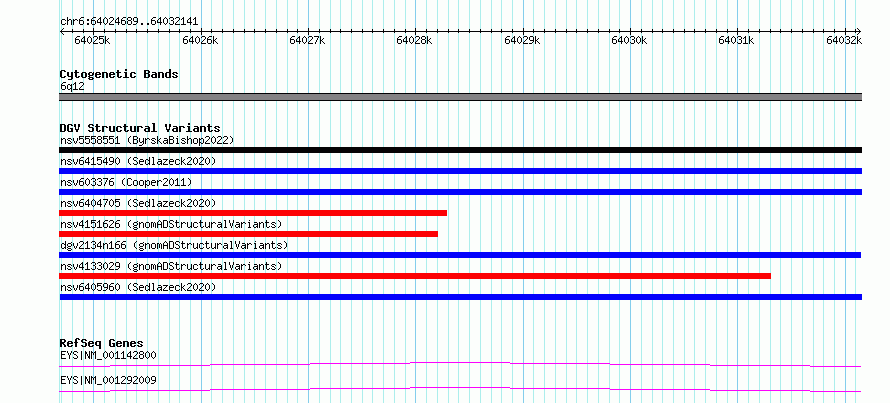Click the nsv6404705 (Sedlazeck2020) label
Screen dimensions: 890x403
tap(138, 203)
